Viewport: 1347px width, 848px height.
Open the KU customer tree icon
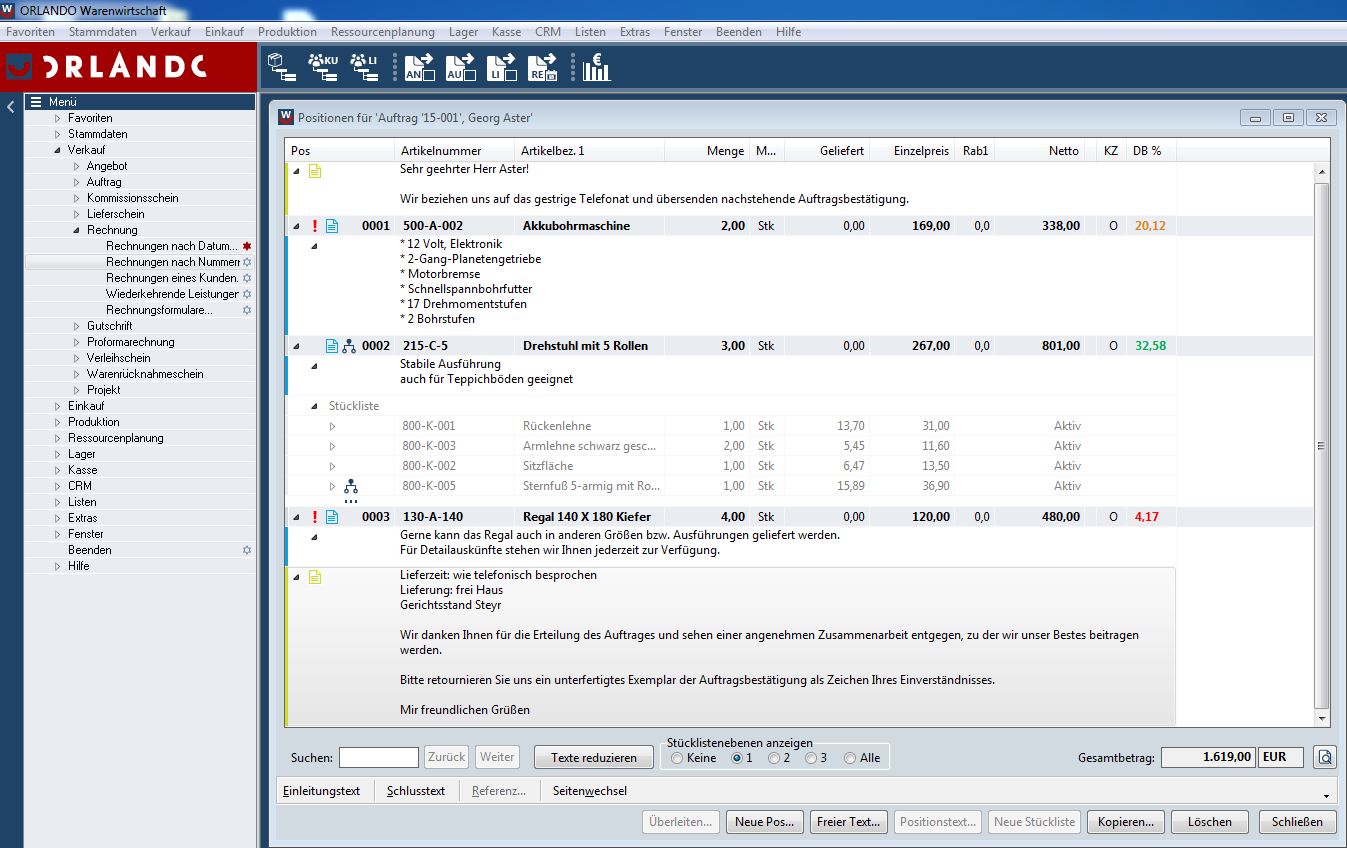point(323,67)
